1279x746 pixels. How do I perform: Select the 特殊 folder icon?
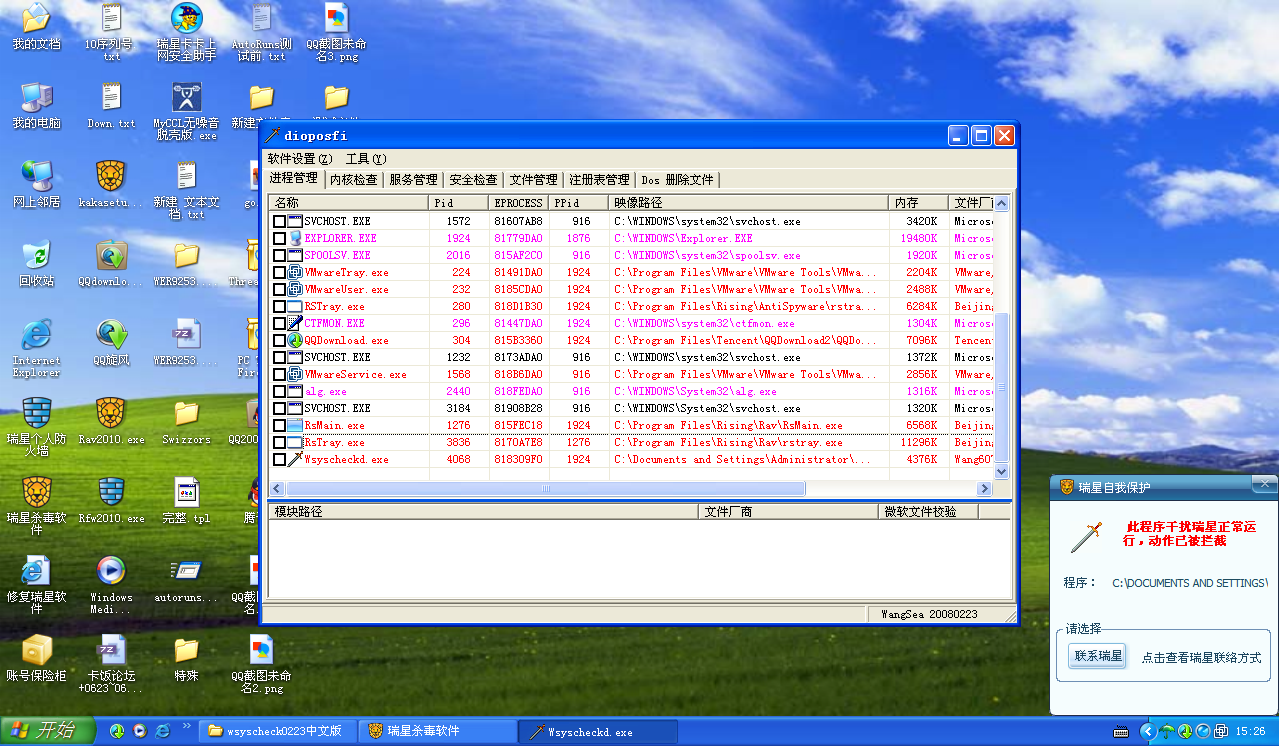click(x=186, y=658)
